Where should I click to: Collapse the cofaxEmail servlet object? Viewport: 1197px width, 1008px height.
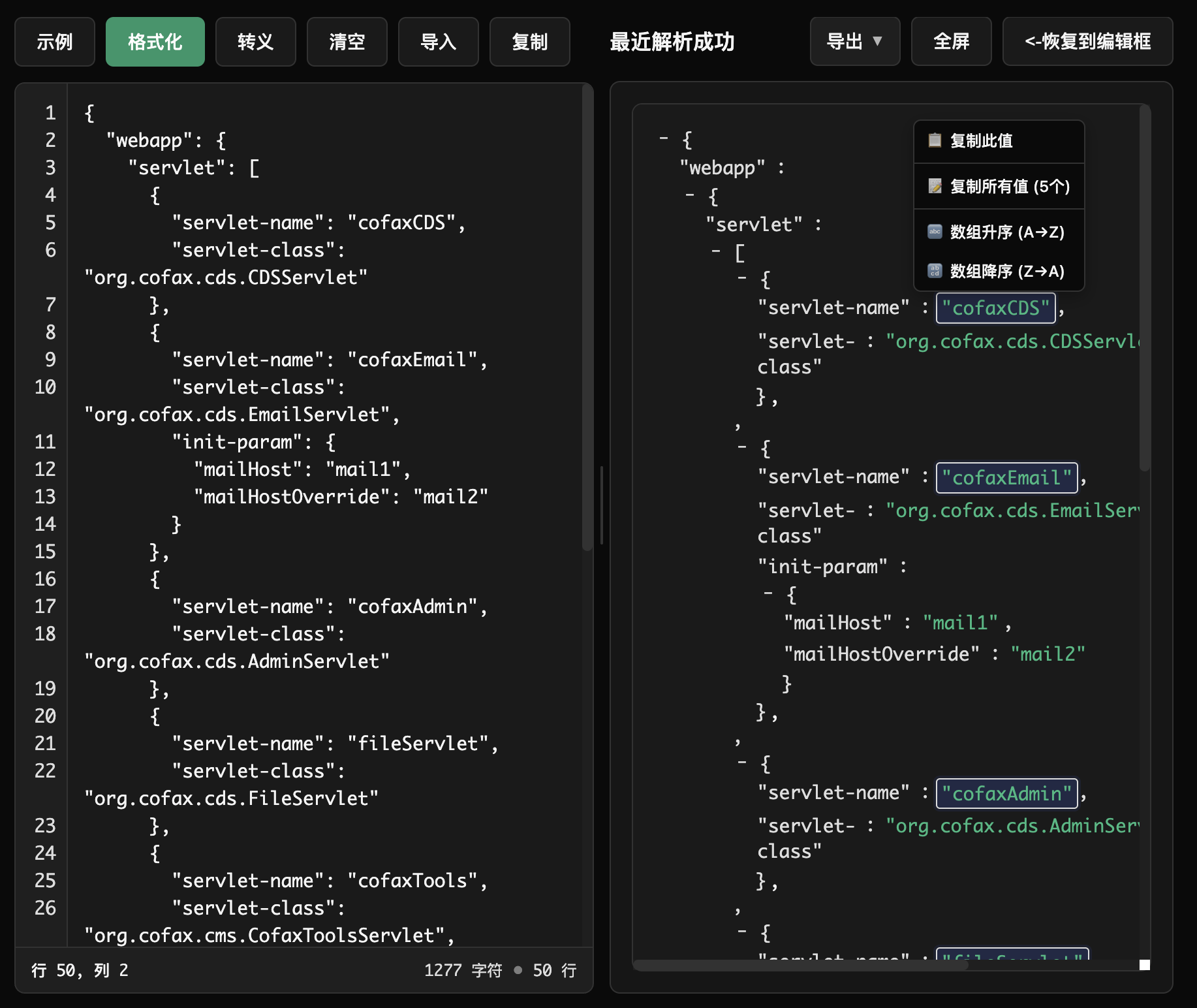click(742, 448)
